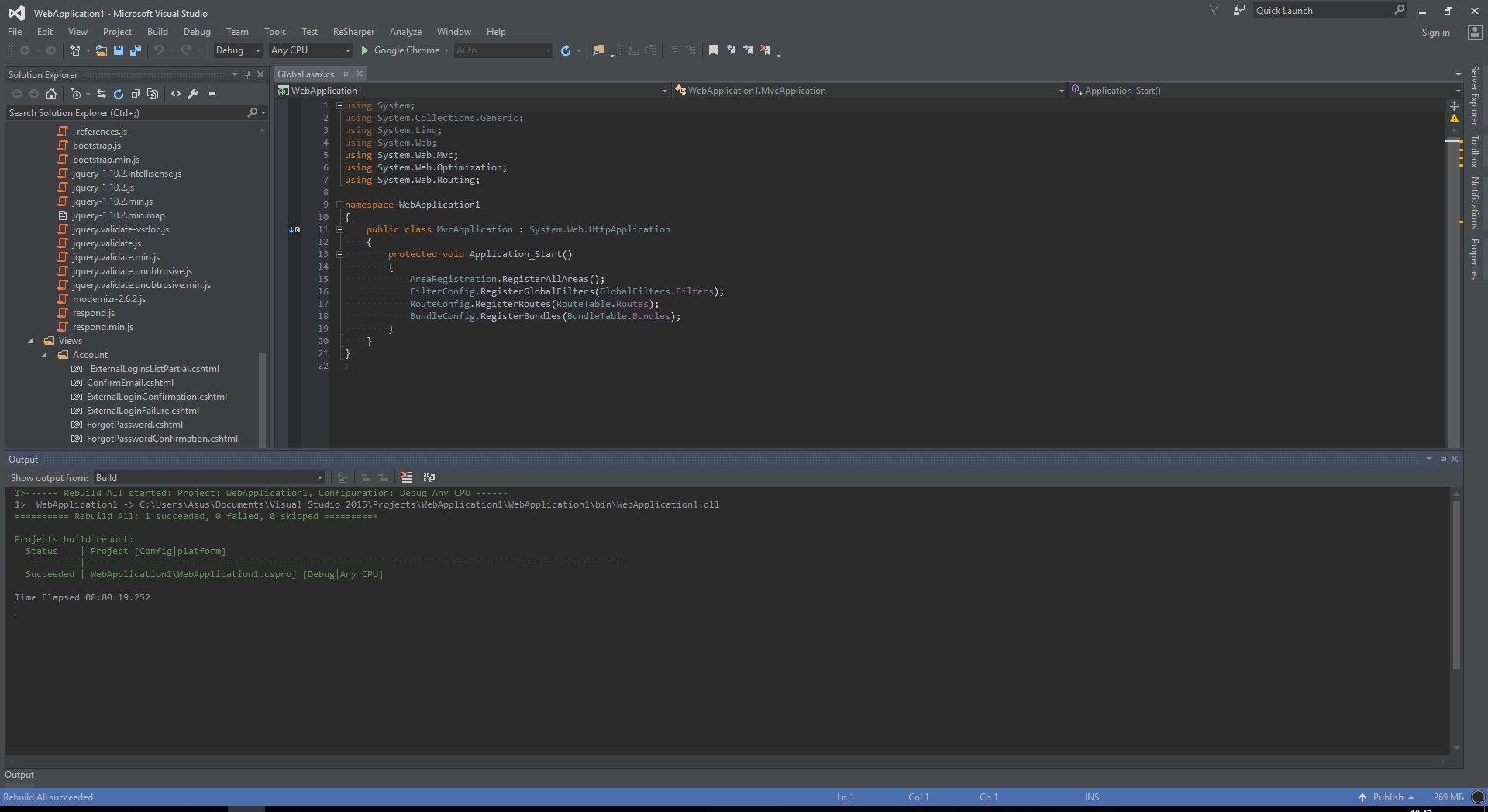Collapse the Application_Start method outline

(339, 254)
